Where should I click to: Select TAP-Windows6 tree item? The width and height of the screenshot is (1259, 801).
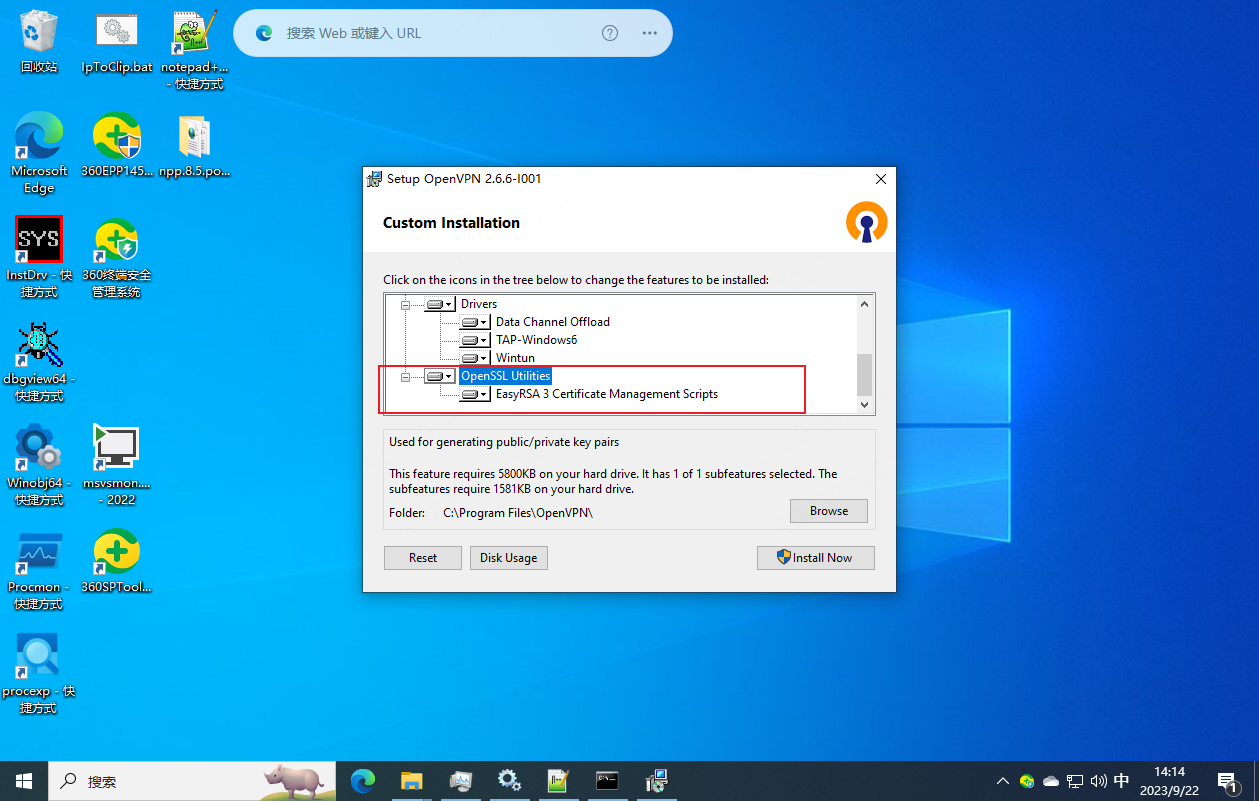click(537, 340)
